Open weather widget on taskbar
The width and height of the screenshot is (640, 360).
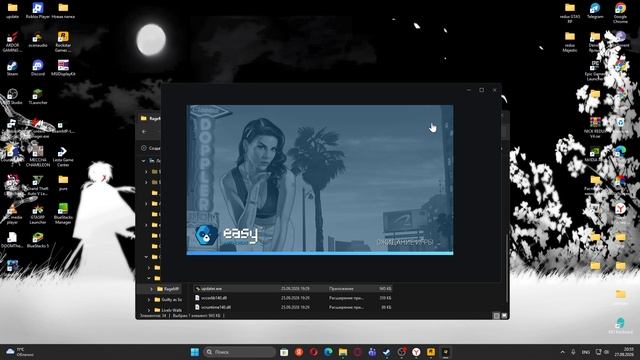pos(20,352)
